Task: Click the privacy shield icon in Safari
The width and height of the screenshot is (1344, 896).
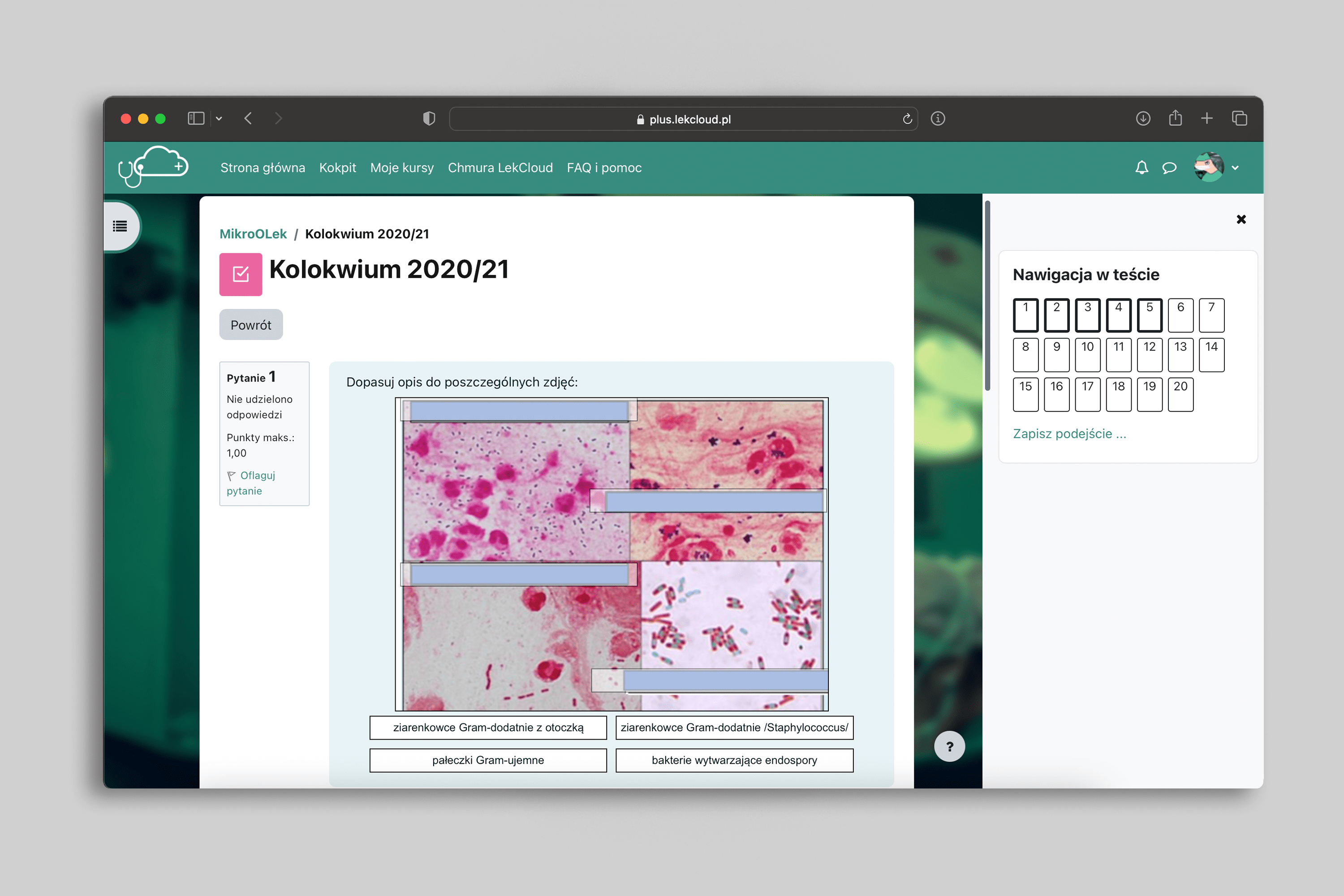Action: (429, 118)
